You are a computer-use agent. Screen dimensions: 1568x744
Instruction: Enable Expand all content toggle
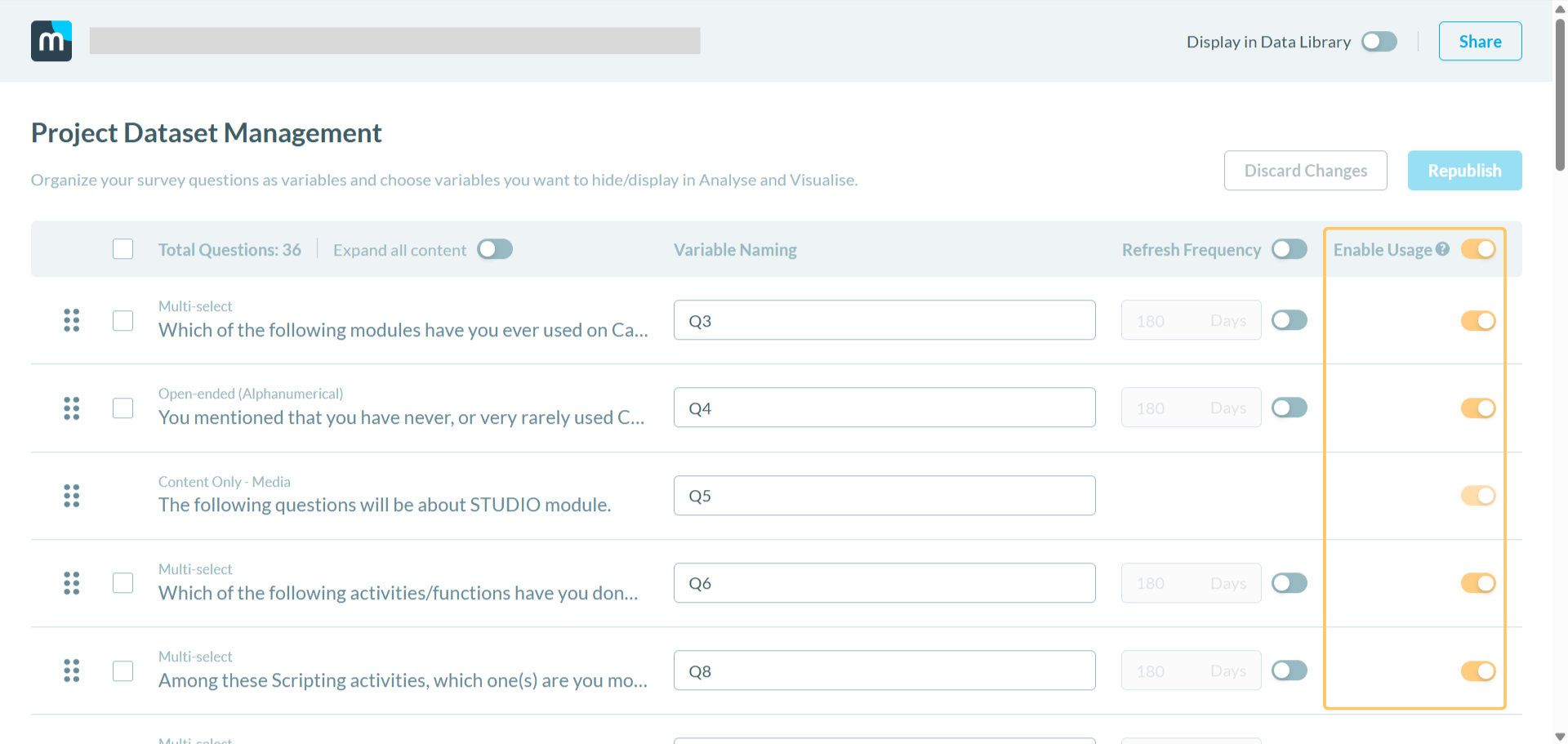click(495, 249)
